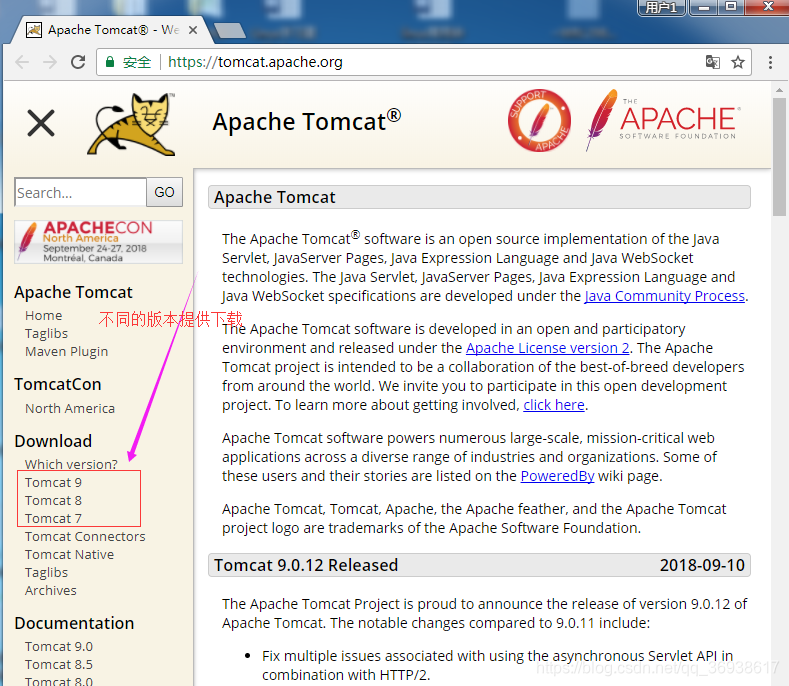Click the scrollbar up arrow
This screenshot has width=789, height=686.
pos(779,91)
